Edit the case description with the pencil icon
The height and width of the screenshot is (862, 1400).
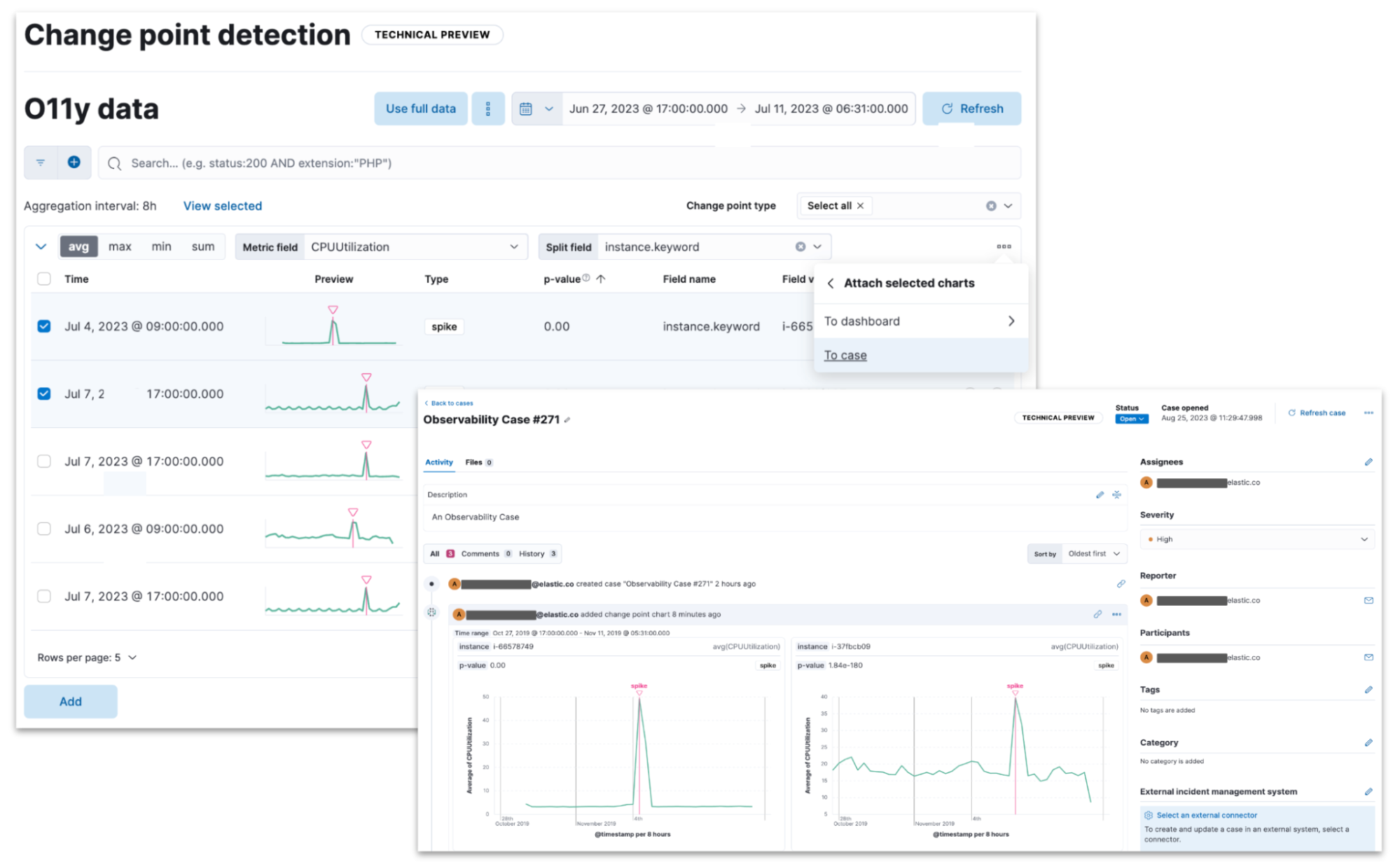[1100, 494]
